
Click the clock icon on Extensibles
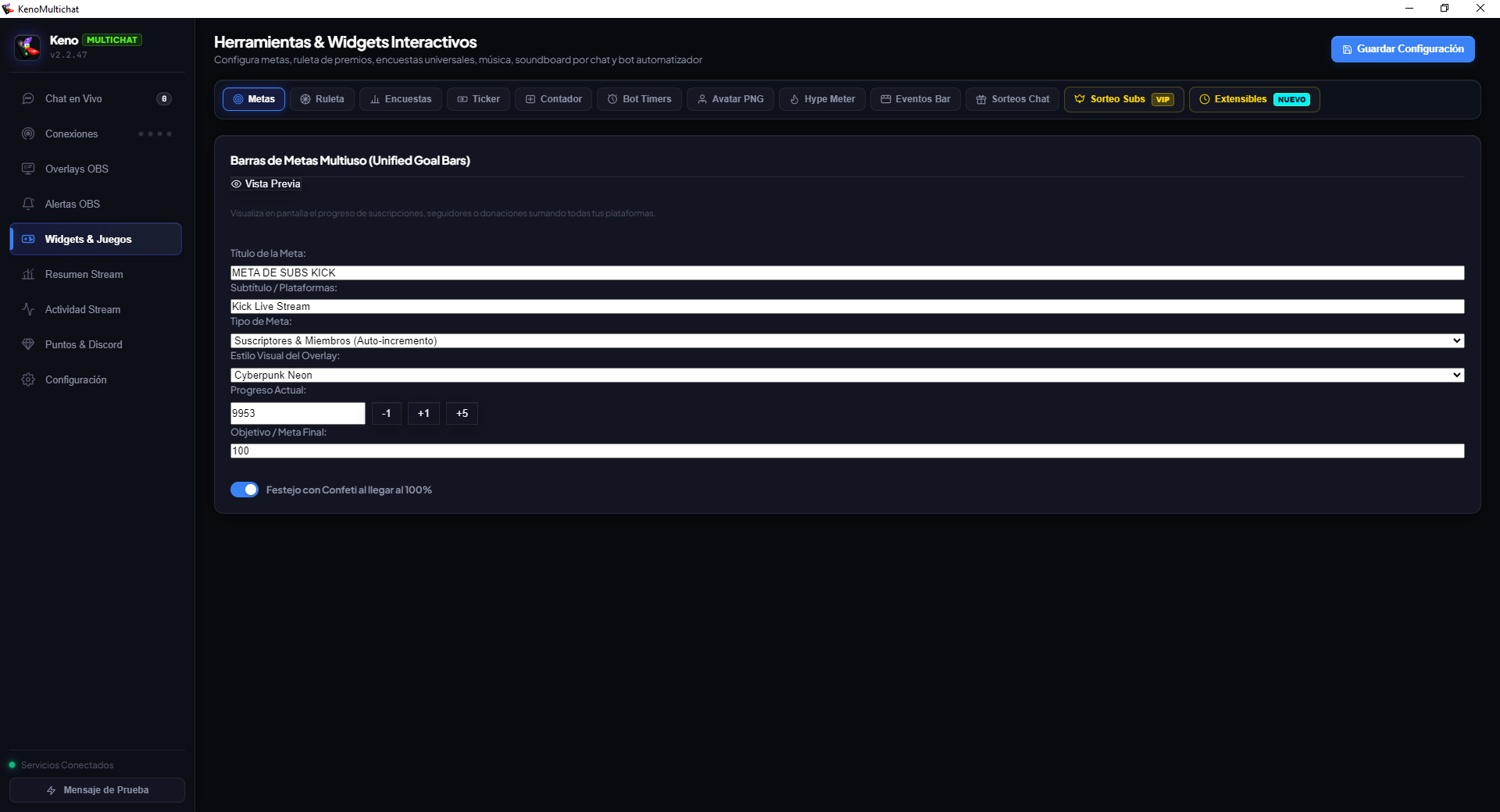[x=1205, y=99]
